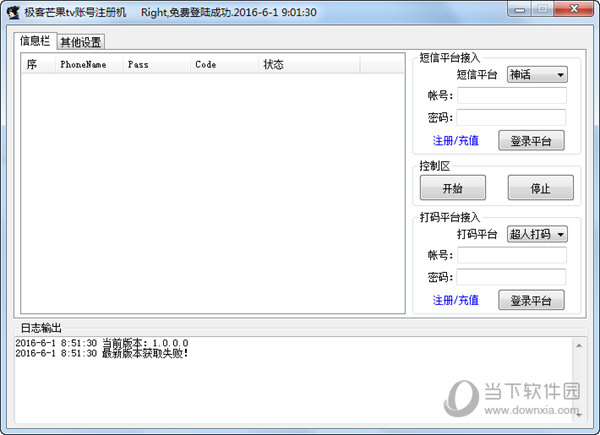Select log line 当前版本: 1.0.0.0
This screenshot has width=600, height=435.
[102, 343]
